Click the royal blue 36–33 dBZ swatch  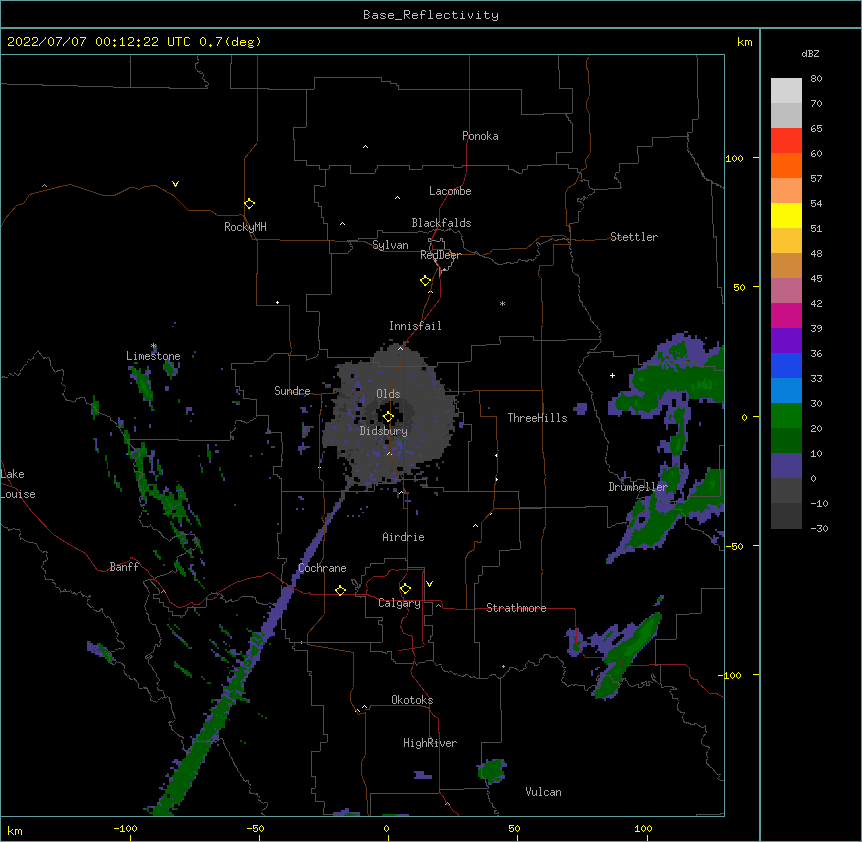click(x=786, y=365)
